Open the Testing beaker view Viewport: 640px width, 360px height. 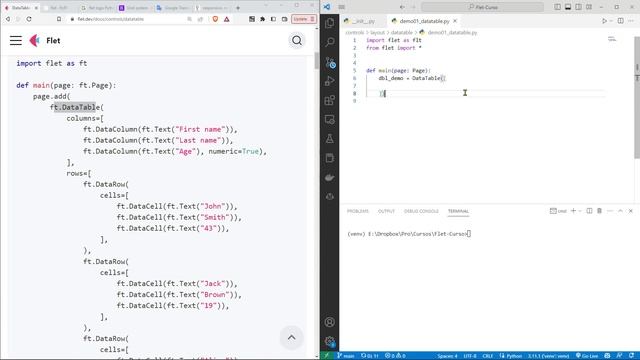(329, 139)
